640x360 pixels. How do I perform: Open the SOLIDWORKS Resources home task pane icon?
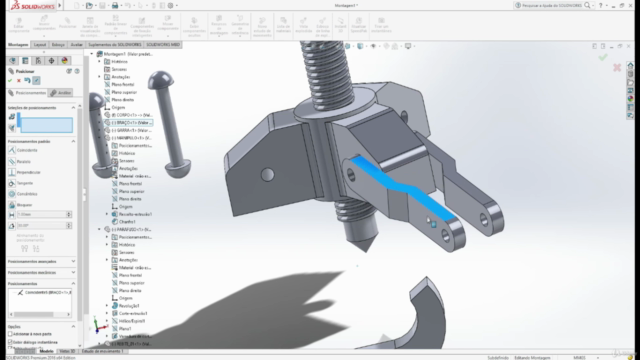point(631,66)
